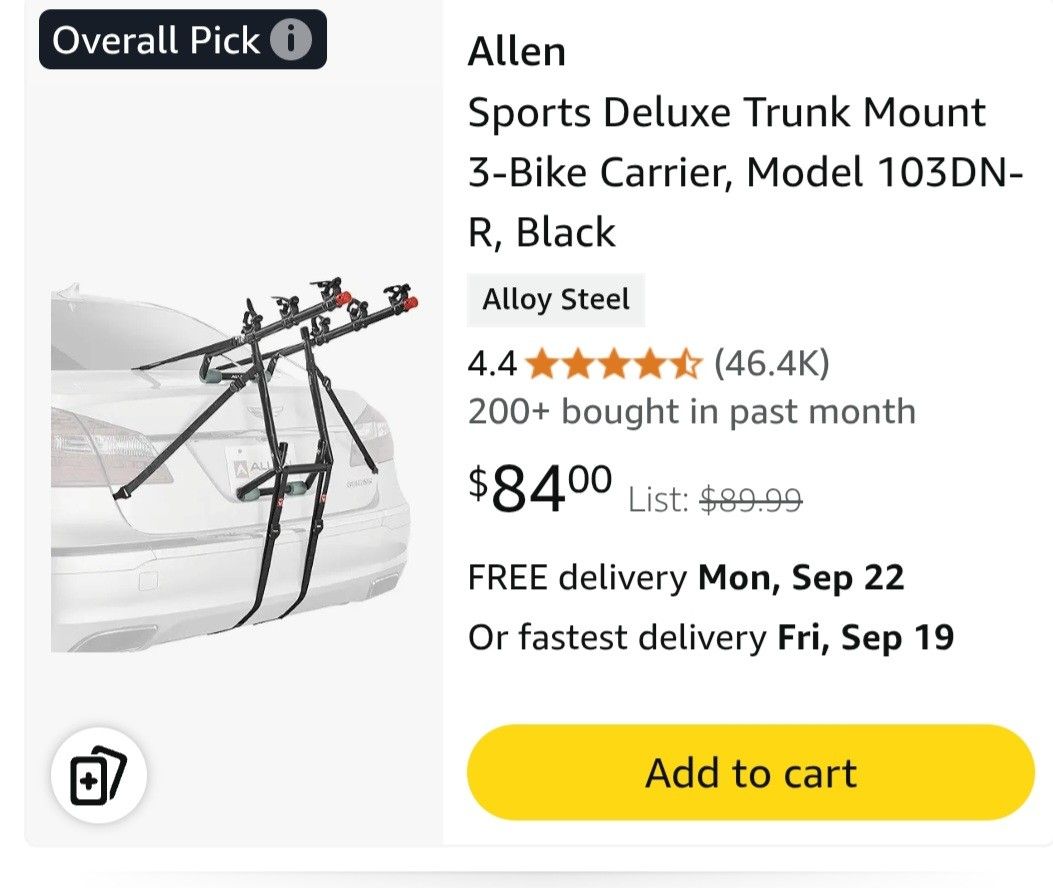The image size is (1053, 888).
Task: Click the "List:" price label
Action: click(x=658, y=499)
